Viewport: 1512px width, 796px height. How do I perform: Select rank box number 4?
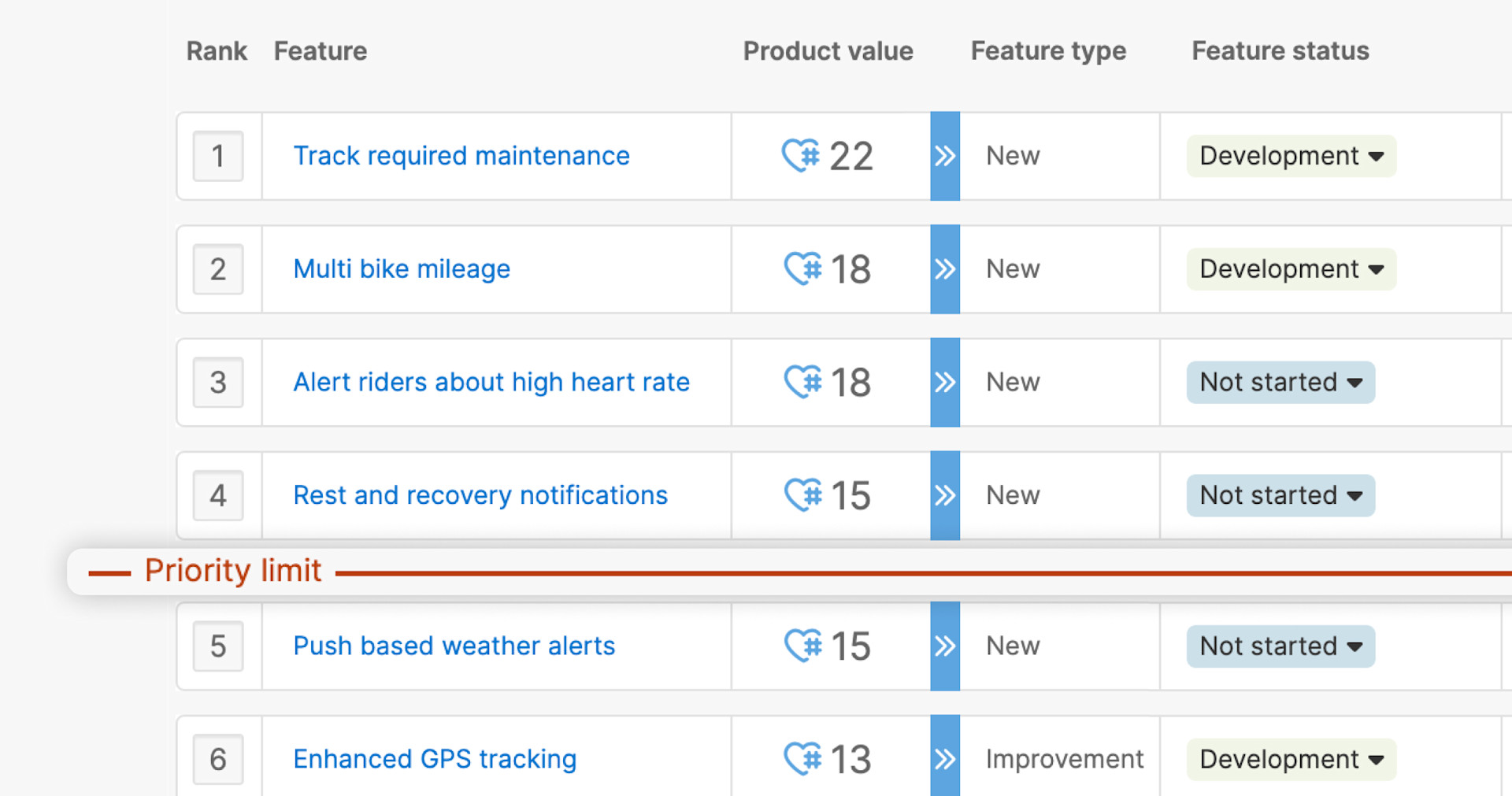pos(218,495)
